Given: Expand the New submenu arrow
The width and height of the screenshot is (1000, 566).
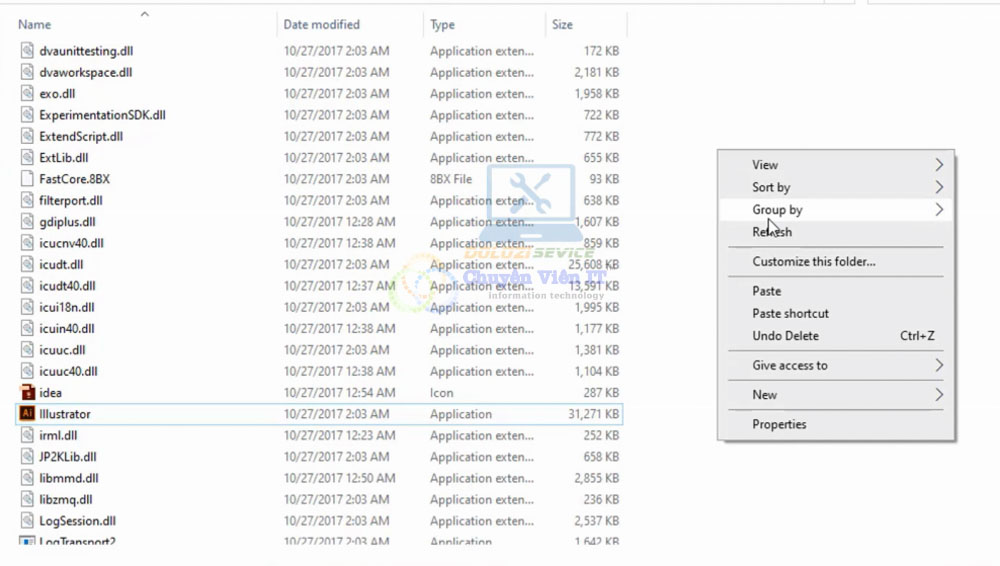Looking at the screenshot, I should (x=938, y=395).
